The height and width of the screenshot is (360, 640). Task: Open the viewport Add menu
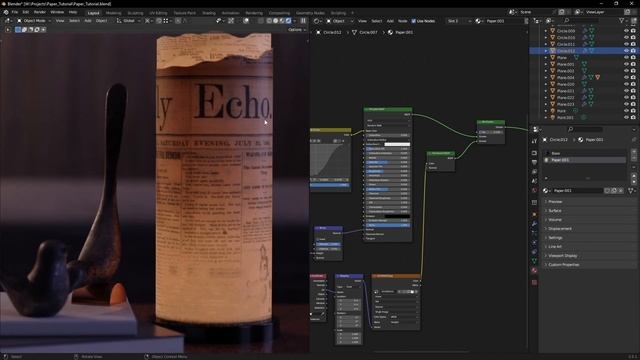click(88, 20)
